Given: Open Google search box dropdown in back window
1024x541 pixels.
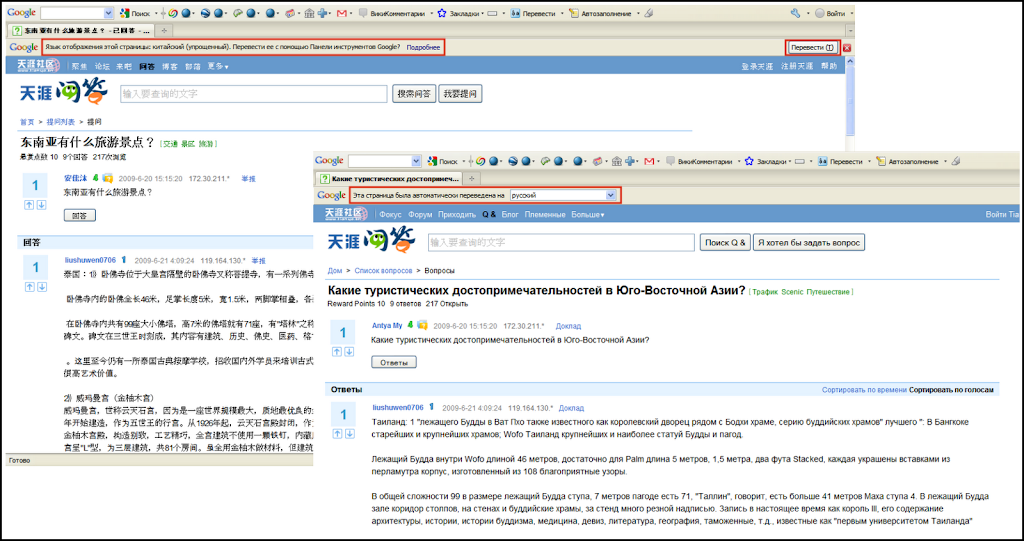Looking at the screenshot, I should pyautogui.click(x=109, y=13).
